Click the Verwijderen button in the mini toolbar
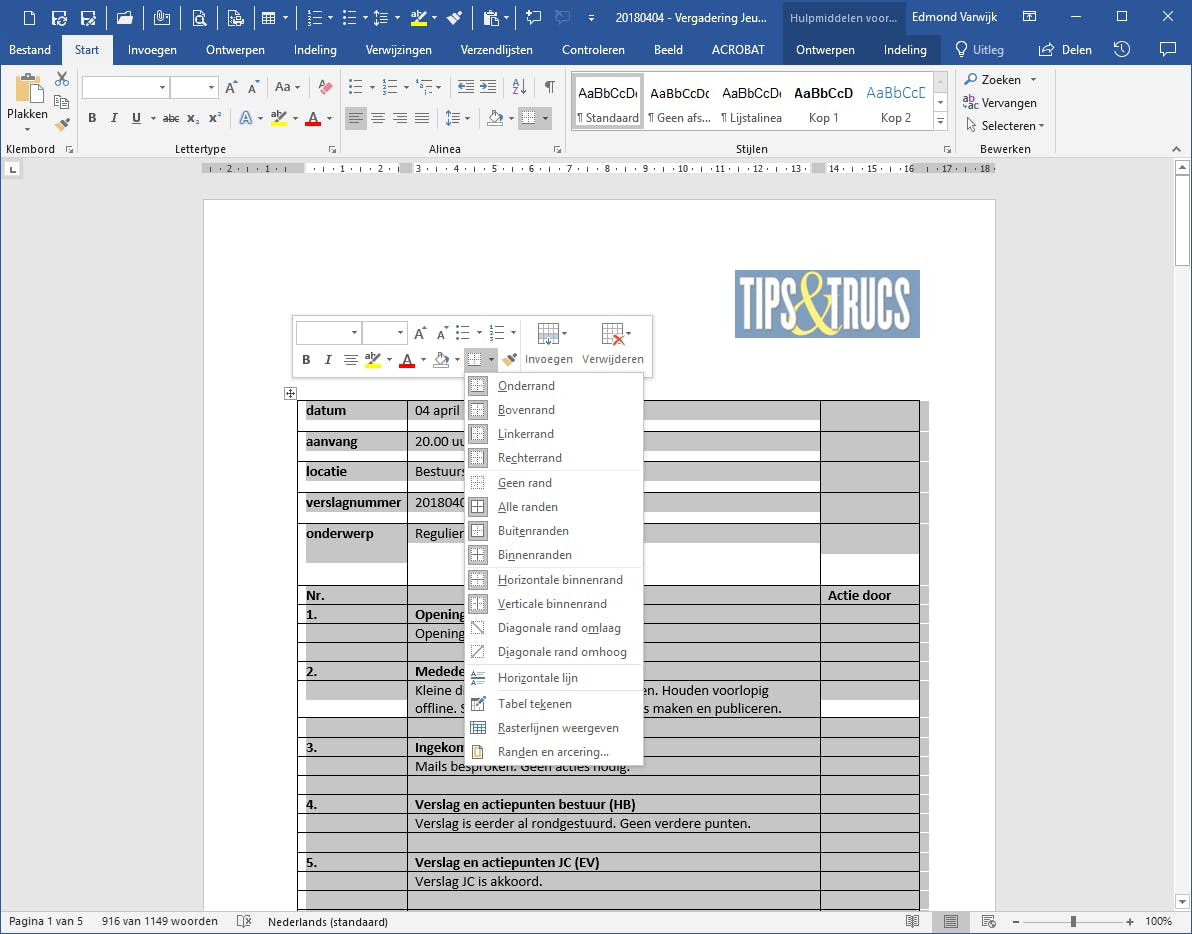Image resolution: width=1192 pixels, height=934 pixels. [x=613, y=344]
